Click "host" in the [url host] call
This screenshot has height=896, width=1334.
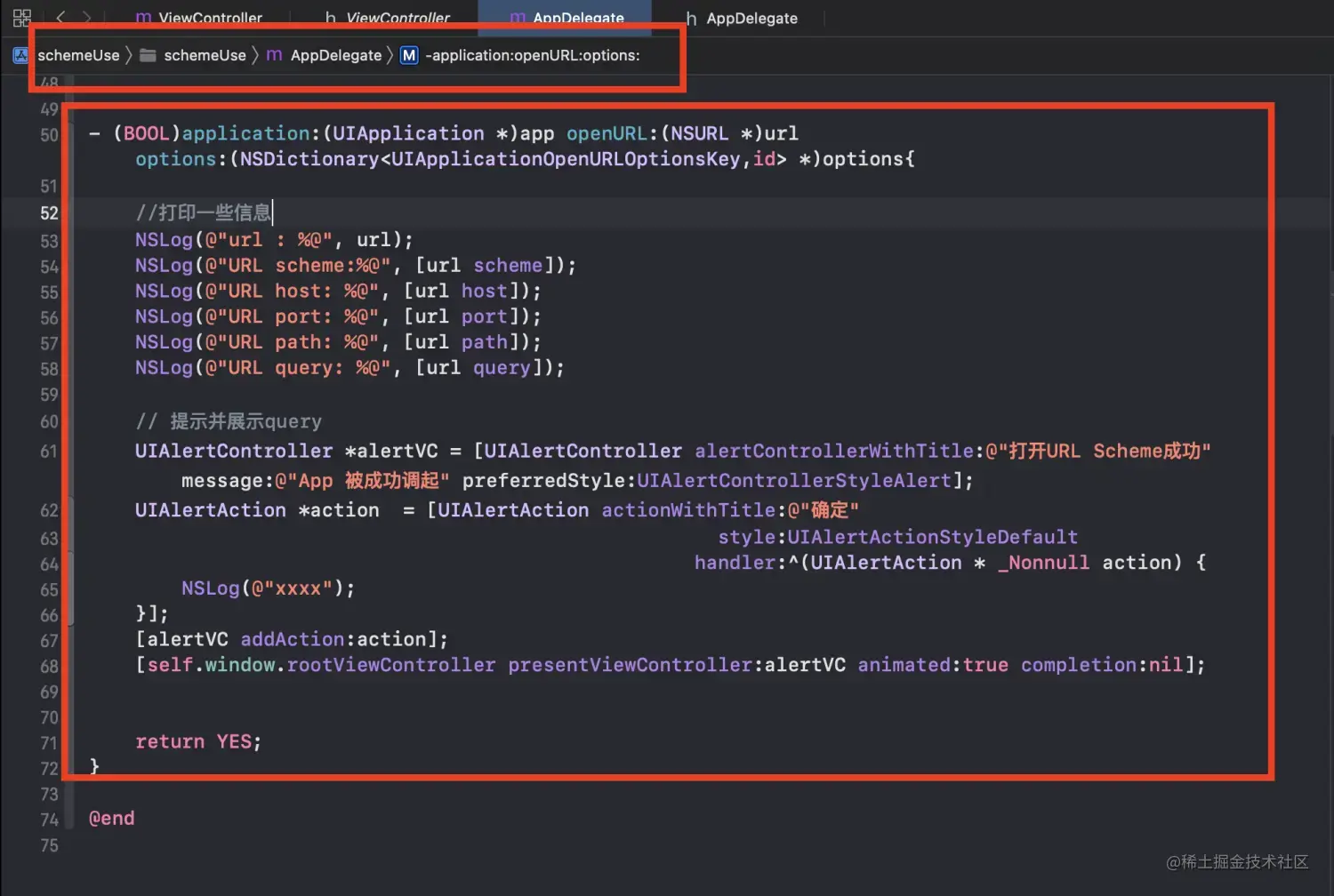[x=484, y=292]
